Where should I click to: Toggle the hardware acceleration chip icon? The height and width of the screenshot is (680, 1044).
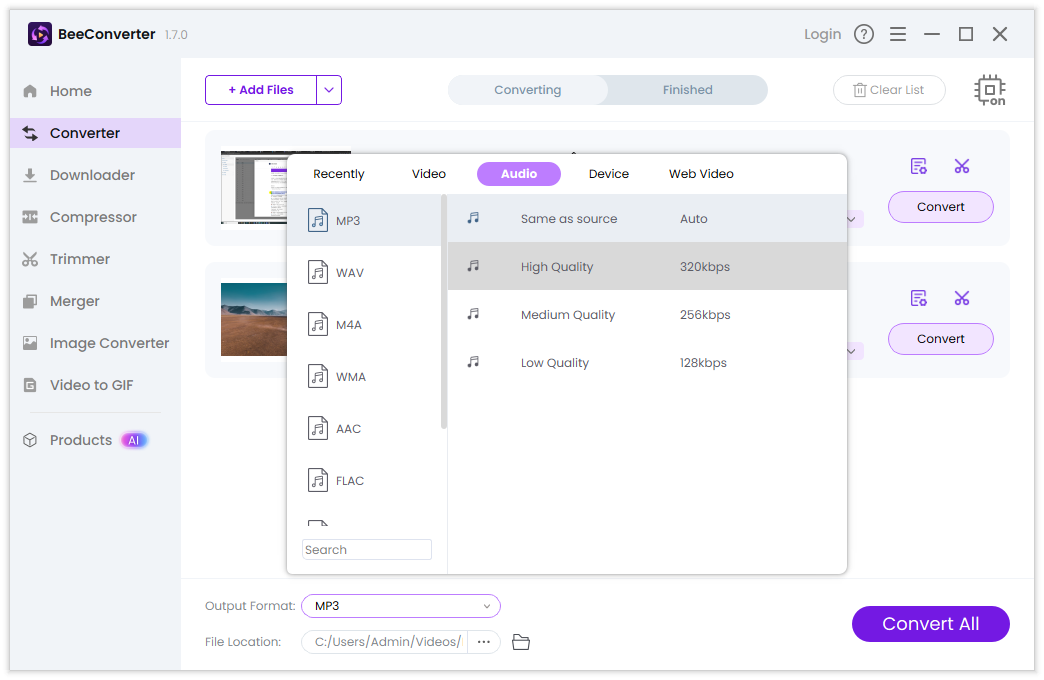tap(989, 90)
